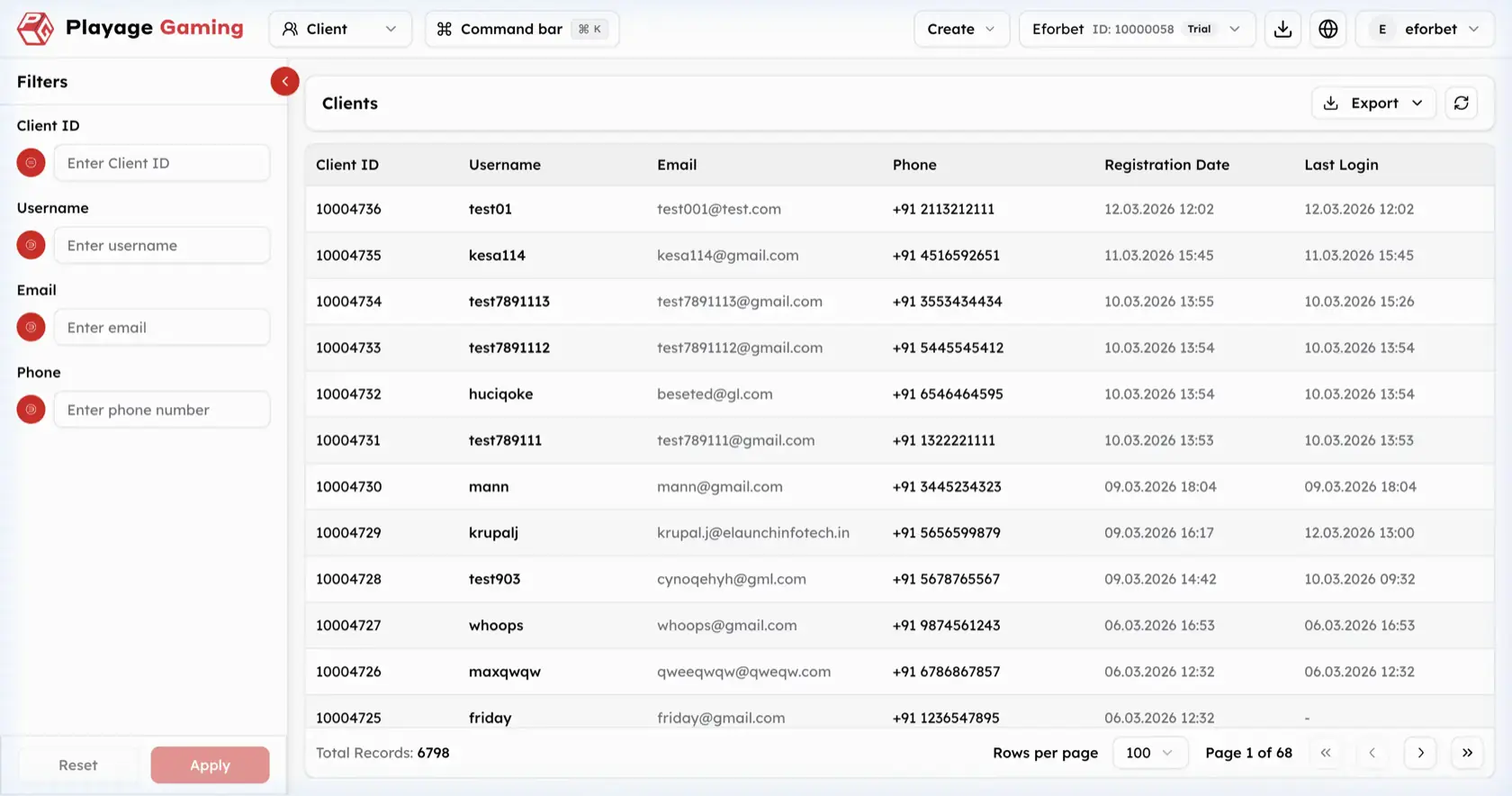Click username huciqoke
Screen dimensions: 1512x796
click(500, 393)
